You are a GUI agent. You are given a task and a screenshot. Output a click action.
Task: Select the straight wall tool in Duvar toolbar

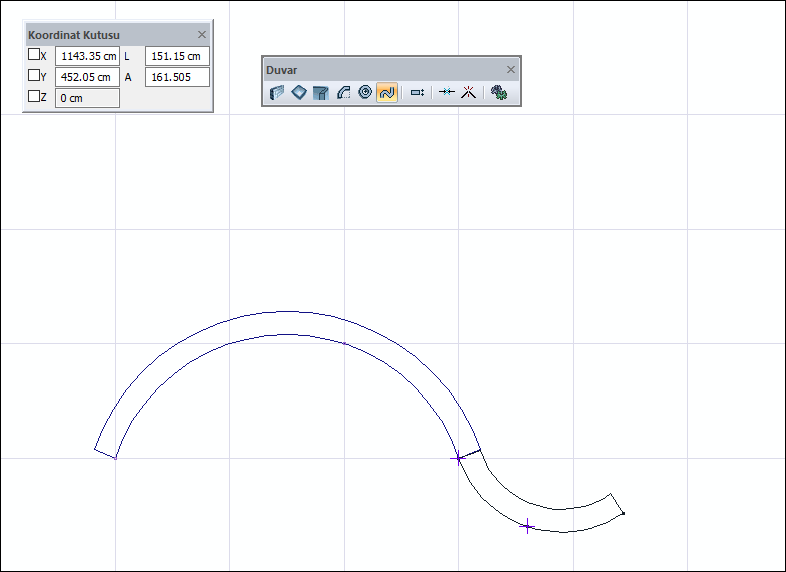pyautogui.click(x=277, y=92)
